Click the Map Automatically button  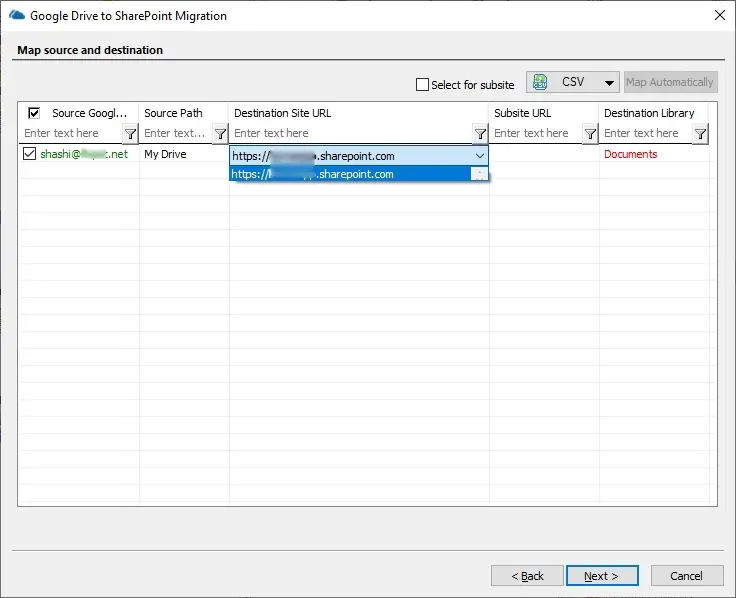[670, 82]
